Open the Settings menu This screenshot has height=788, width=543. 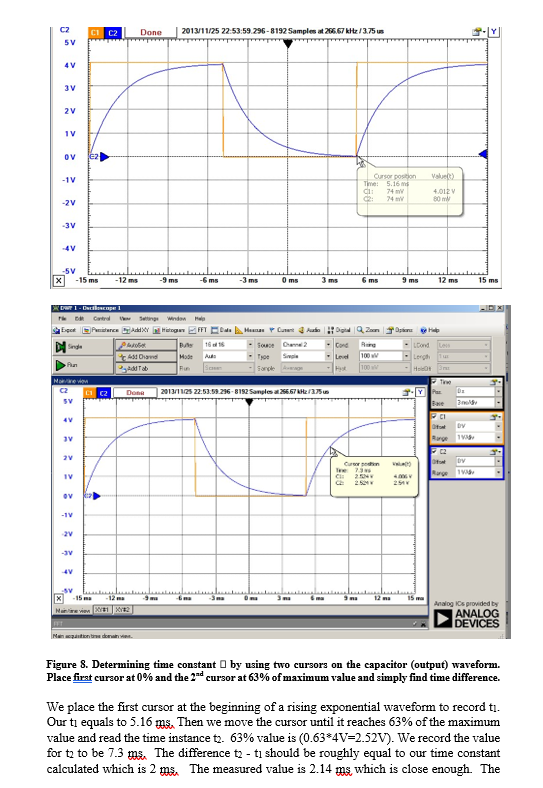coord(148,319)
